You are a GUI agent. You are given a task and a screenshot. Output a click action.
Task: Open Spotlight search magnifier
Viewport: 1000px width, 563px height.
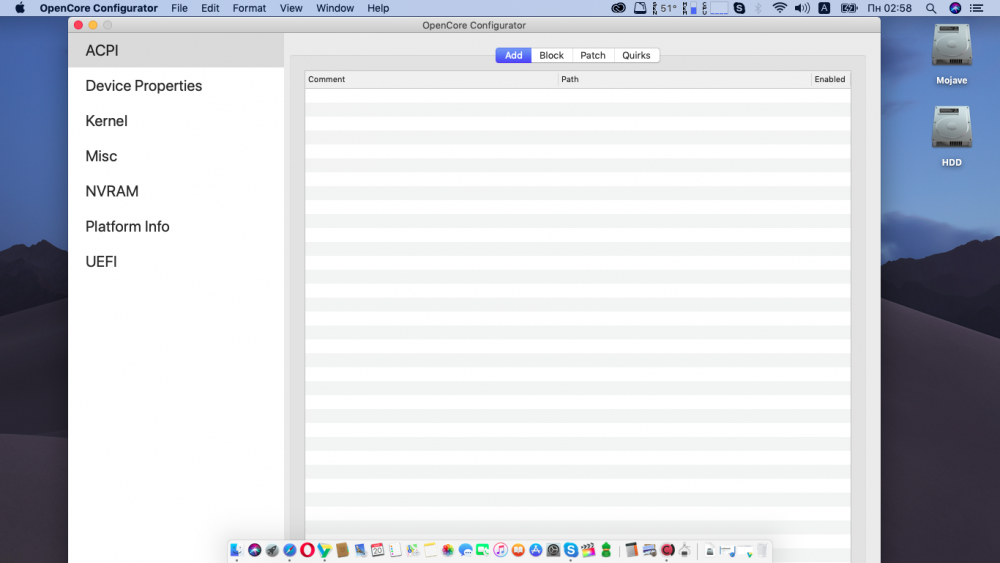(931, 8)
